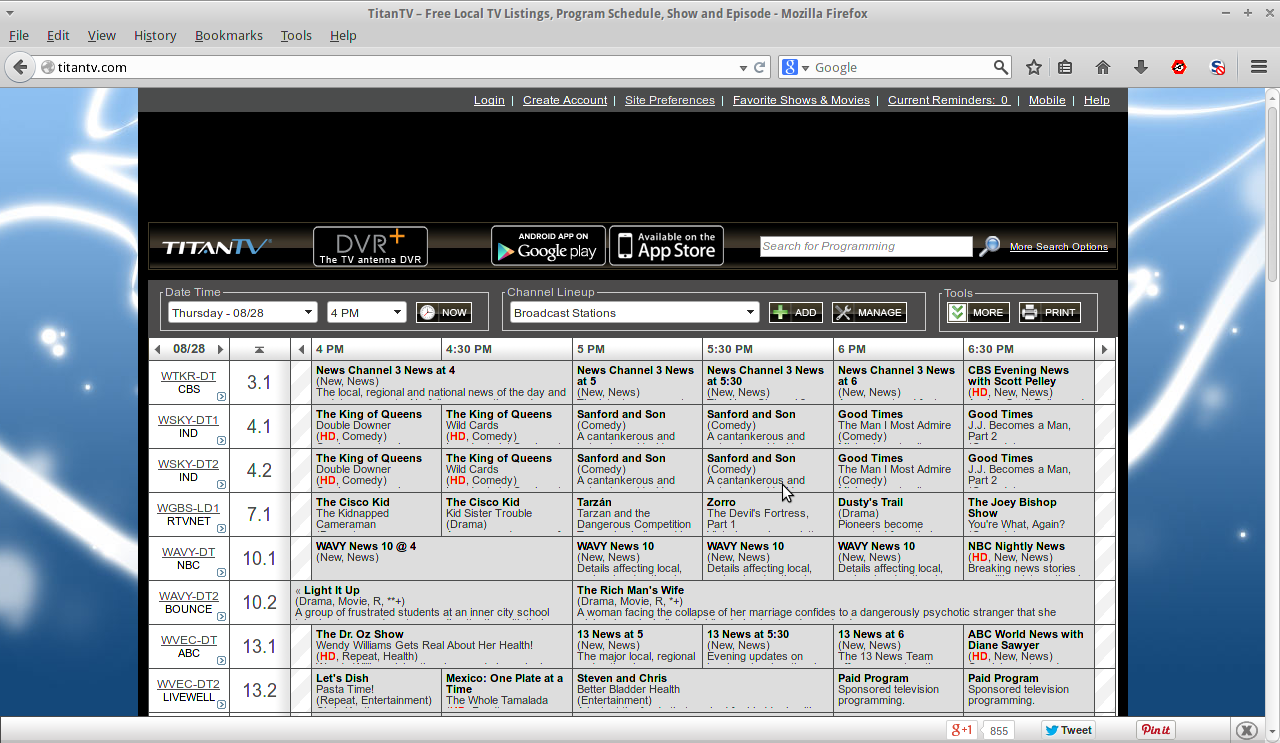Click the Pinterest Pin it button
Image resolution: width=1280 pixels, height=743 pixels.
[1156, 730]
